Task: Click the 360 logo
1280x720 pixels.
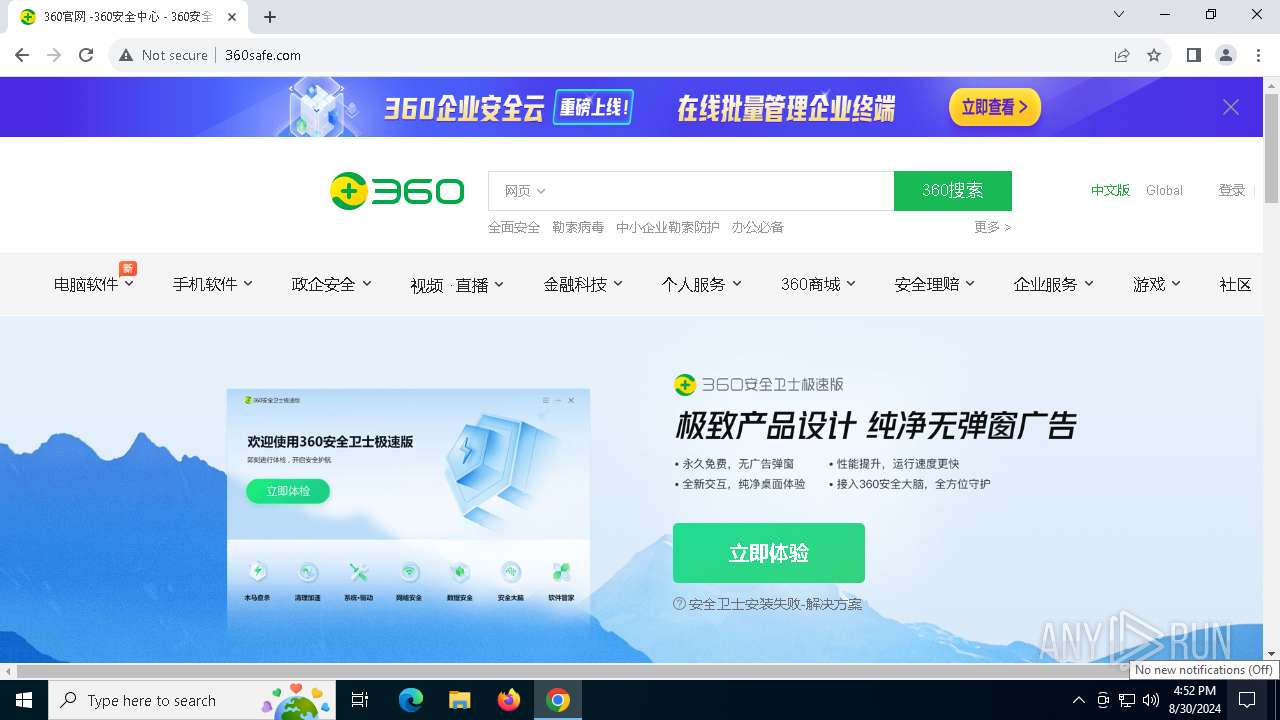Action: (x=397, y=191)
